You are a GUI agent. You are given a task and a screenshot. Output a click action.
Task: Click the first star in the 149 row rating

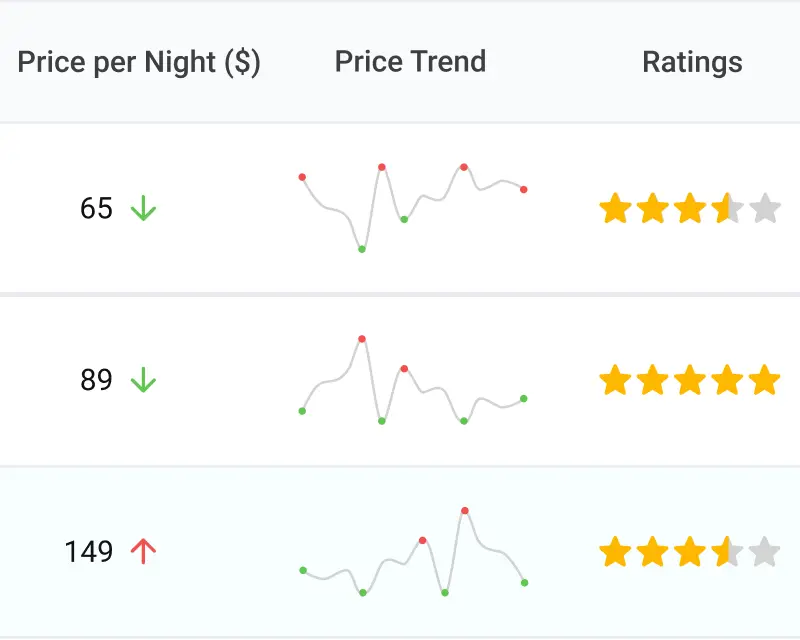click(x=615, y=551)
